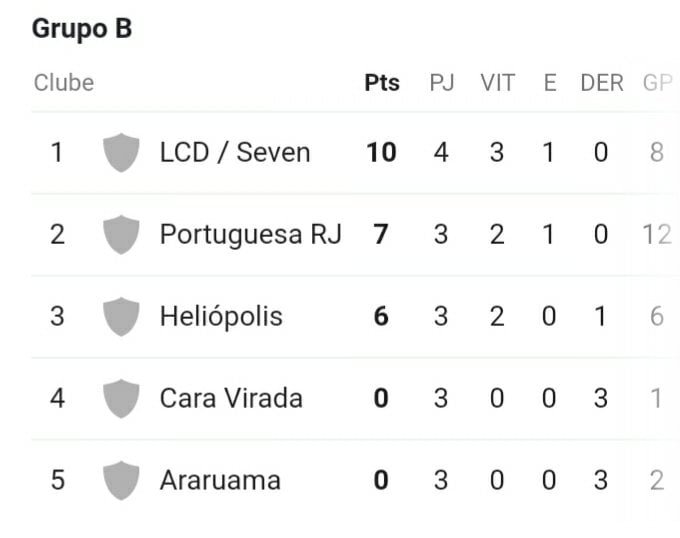Click the PJ column header
This screenshot has height=538, width=680.
[441, 83]
